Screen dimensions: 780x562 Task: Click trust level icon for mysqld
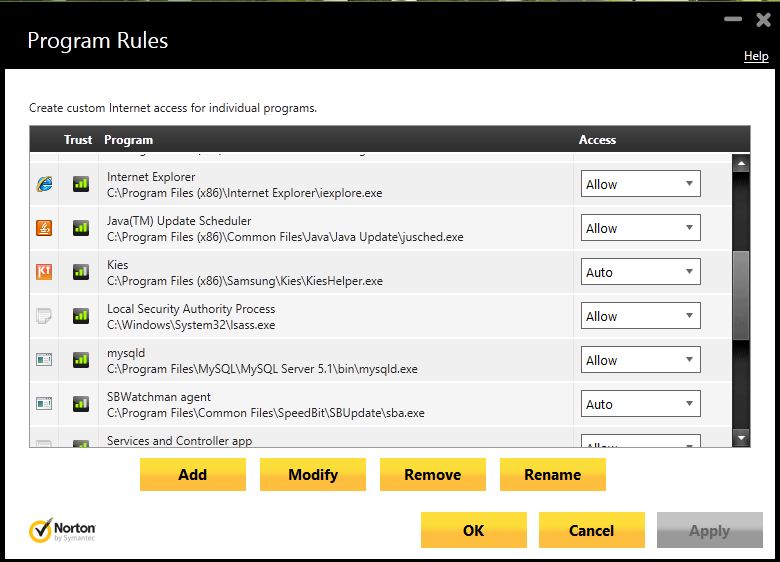click(x=81, y=359)
